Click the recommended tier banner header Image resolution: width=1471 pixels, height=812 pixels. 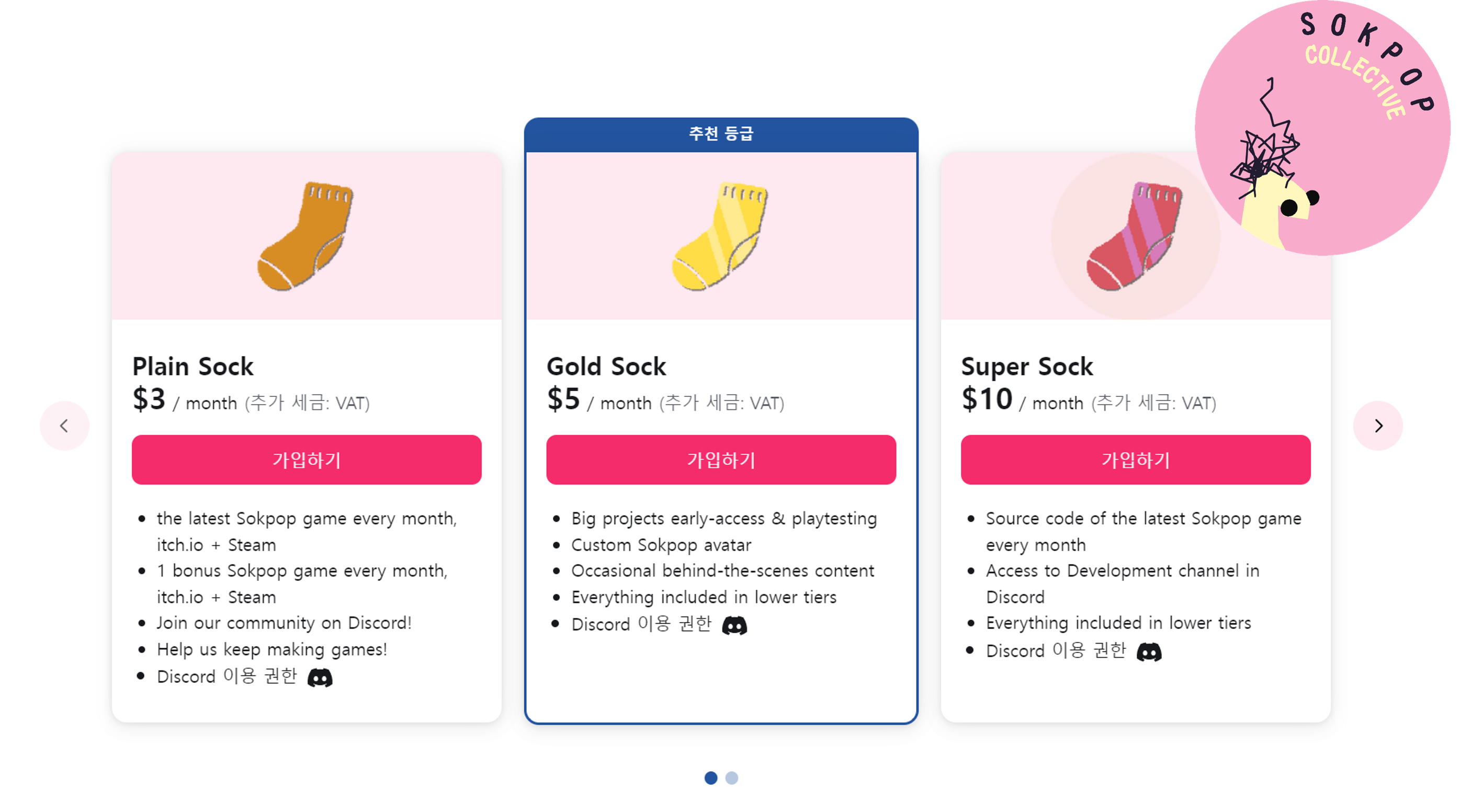[721, 134]
